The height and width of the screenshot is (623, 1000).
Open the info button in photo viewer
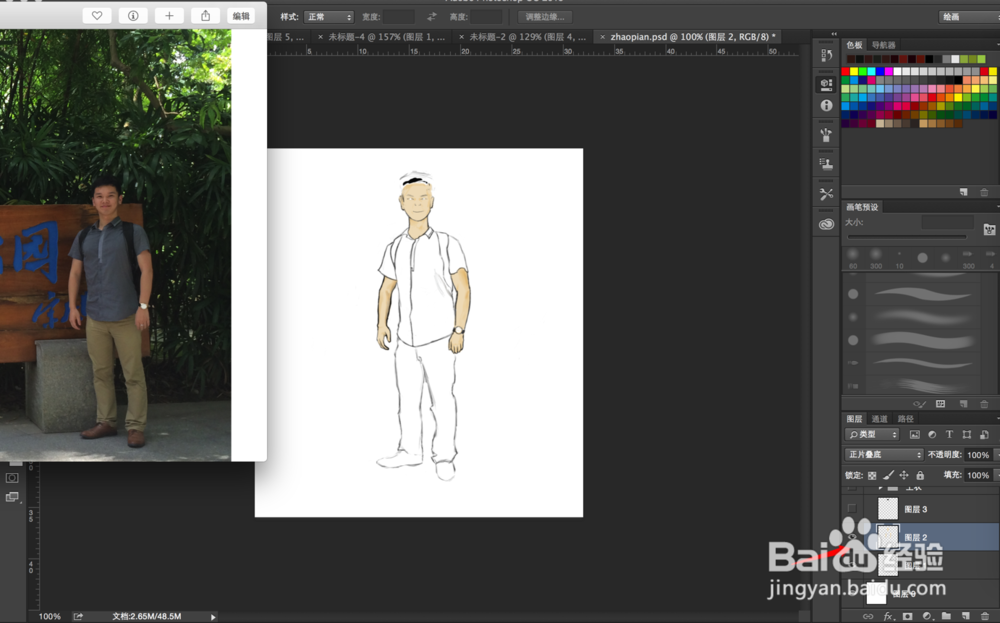point(133,16)
